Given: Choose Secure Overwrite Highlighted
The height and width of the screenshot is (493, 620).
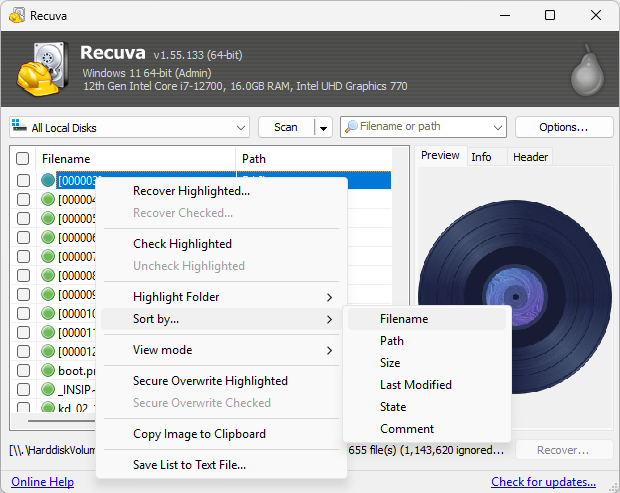Looking at the screenshot, I should click(221, 381).
